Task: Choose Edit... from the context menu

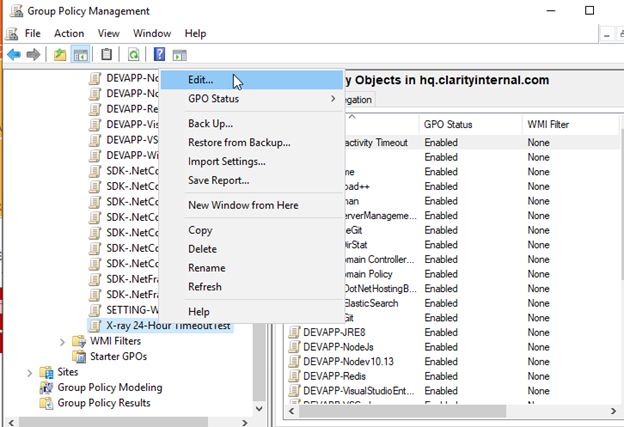Action: 252,80
